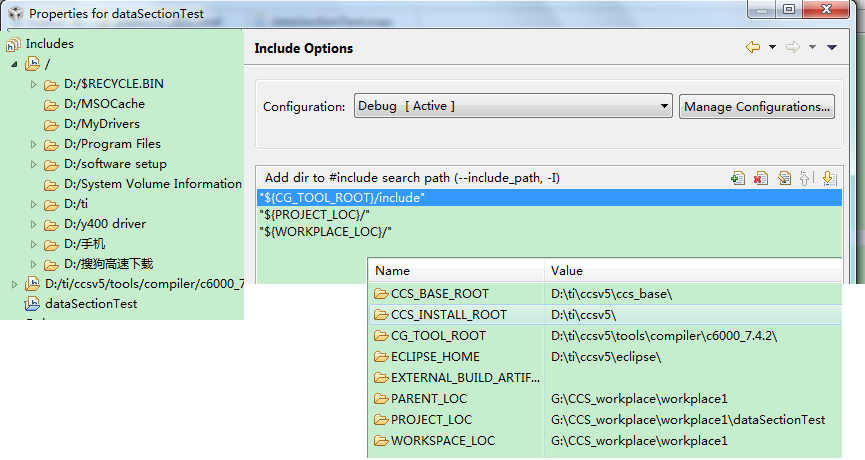
Task: Click the dataSectionTest project icon
Action: [x=32, y=303]
